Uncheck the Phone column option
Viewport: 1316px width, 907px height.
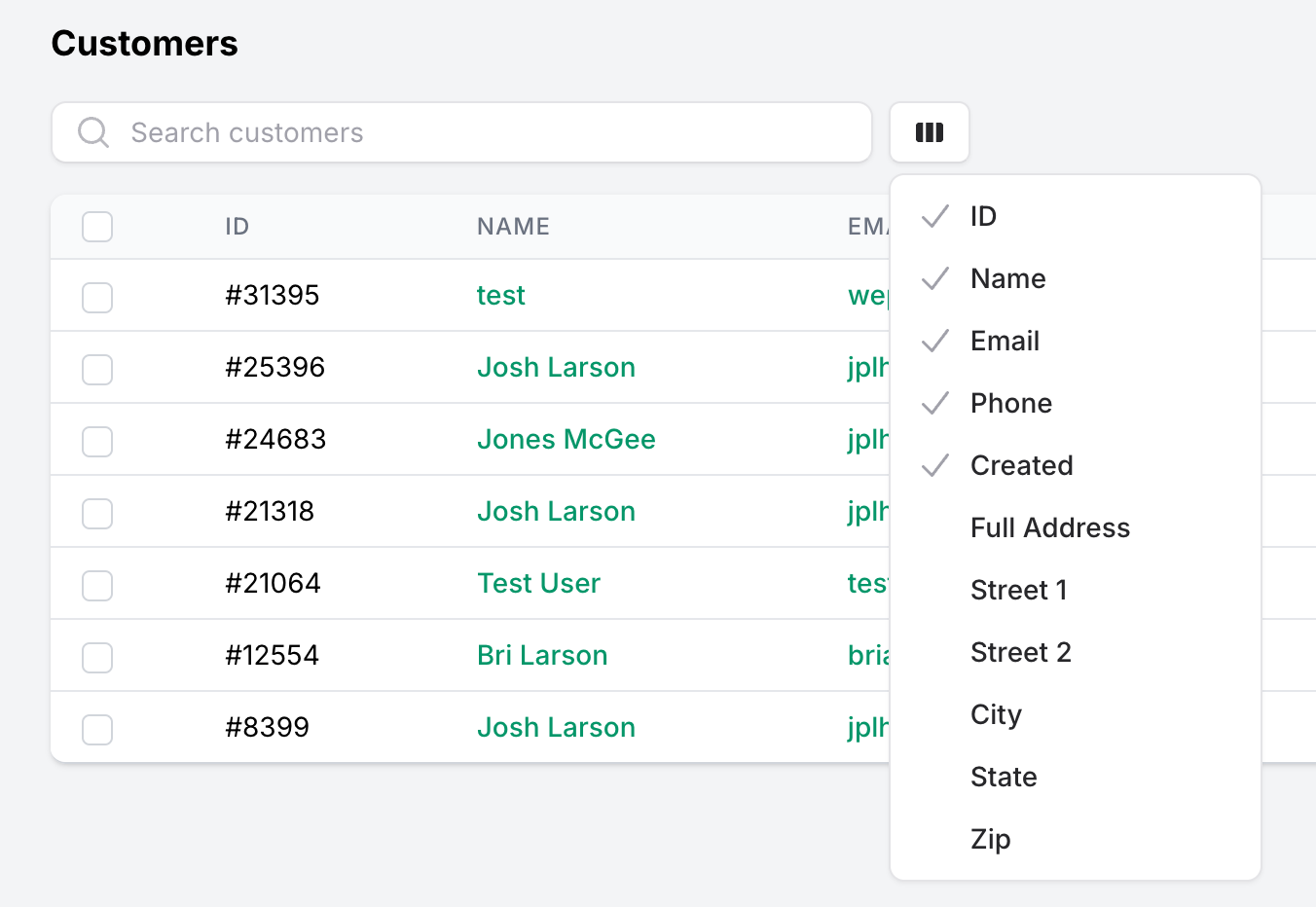click(1076, 403)
